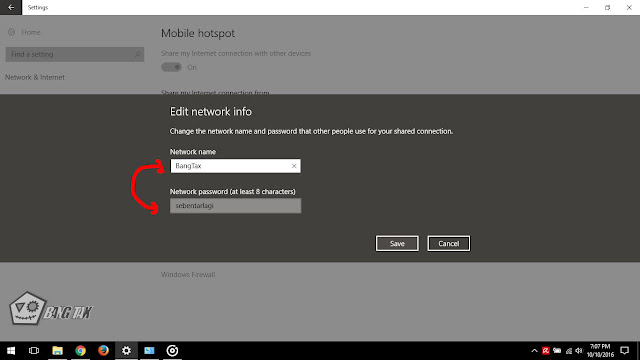Screen dimensions: 640x360
Task: Open the Action Center notifications icon
Action: click(x=624, y=351)
